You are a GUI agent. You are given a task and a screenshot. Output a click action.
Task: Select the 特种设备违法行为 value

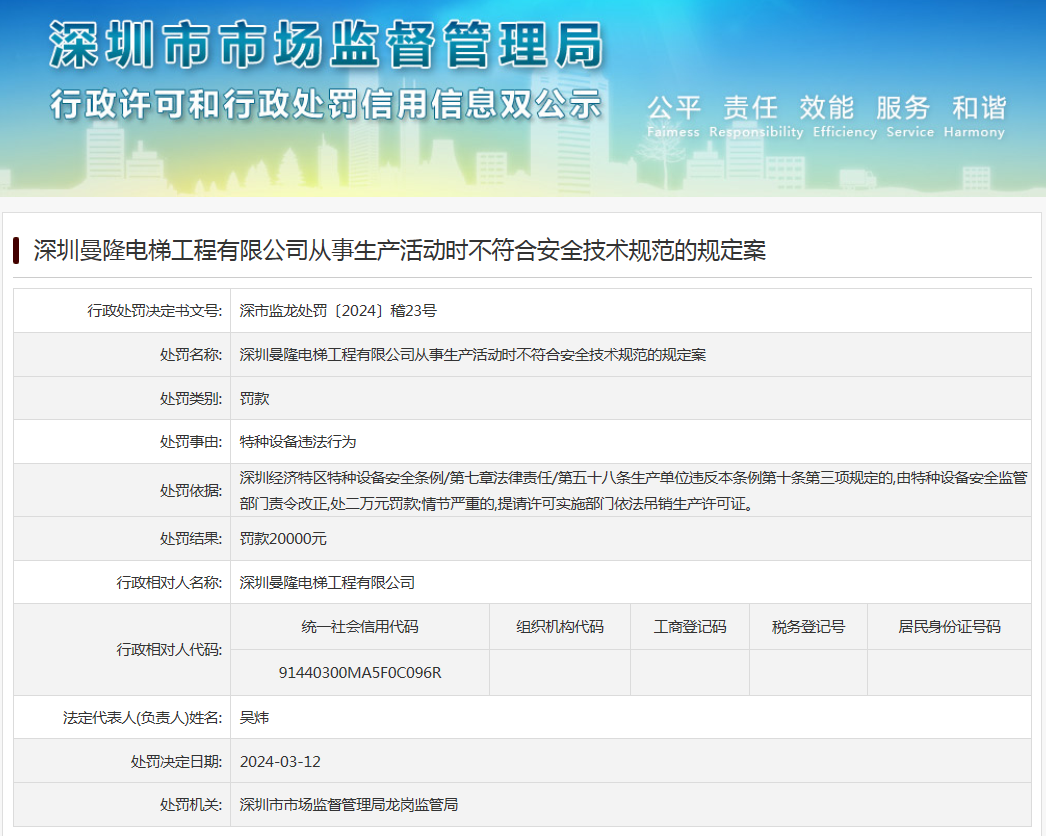point(298,442)
